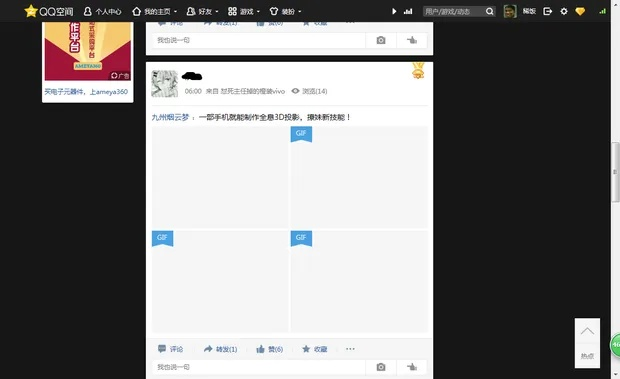Start the background music play button
This screenshot has width=620, height=379.
click(x=394, y=11)
